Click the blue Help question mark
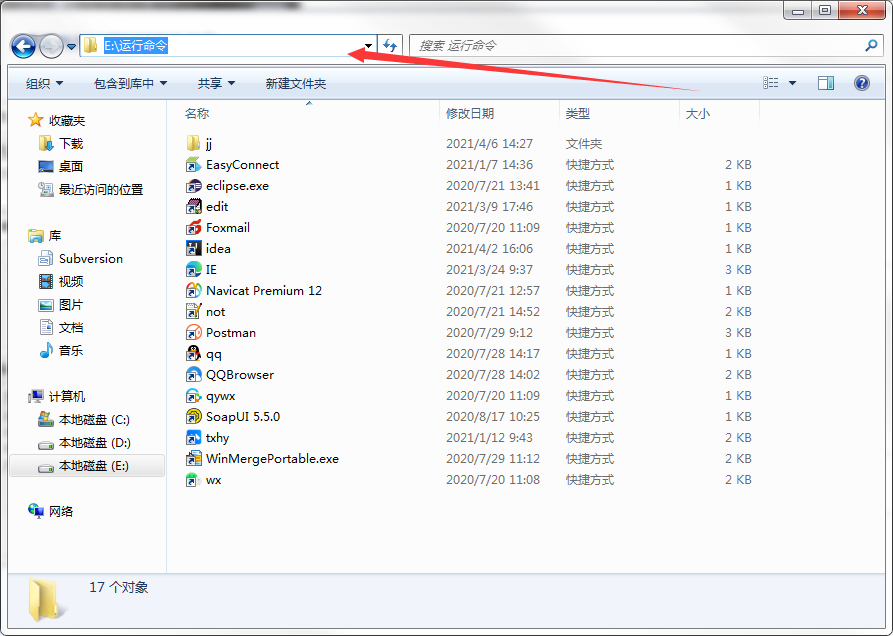Image resolution: width=893 pixels, height=636 pixels. (x=862, y=83)
